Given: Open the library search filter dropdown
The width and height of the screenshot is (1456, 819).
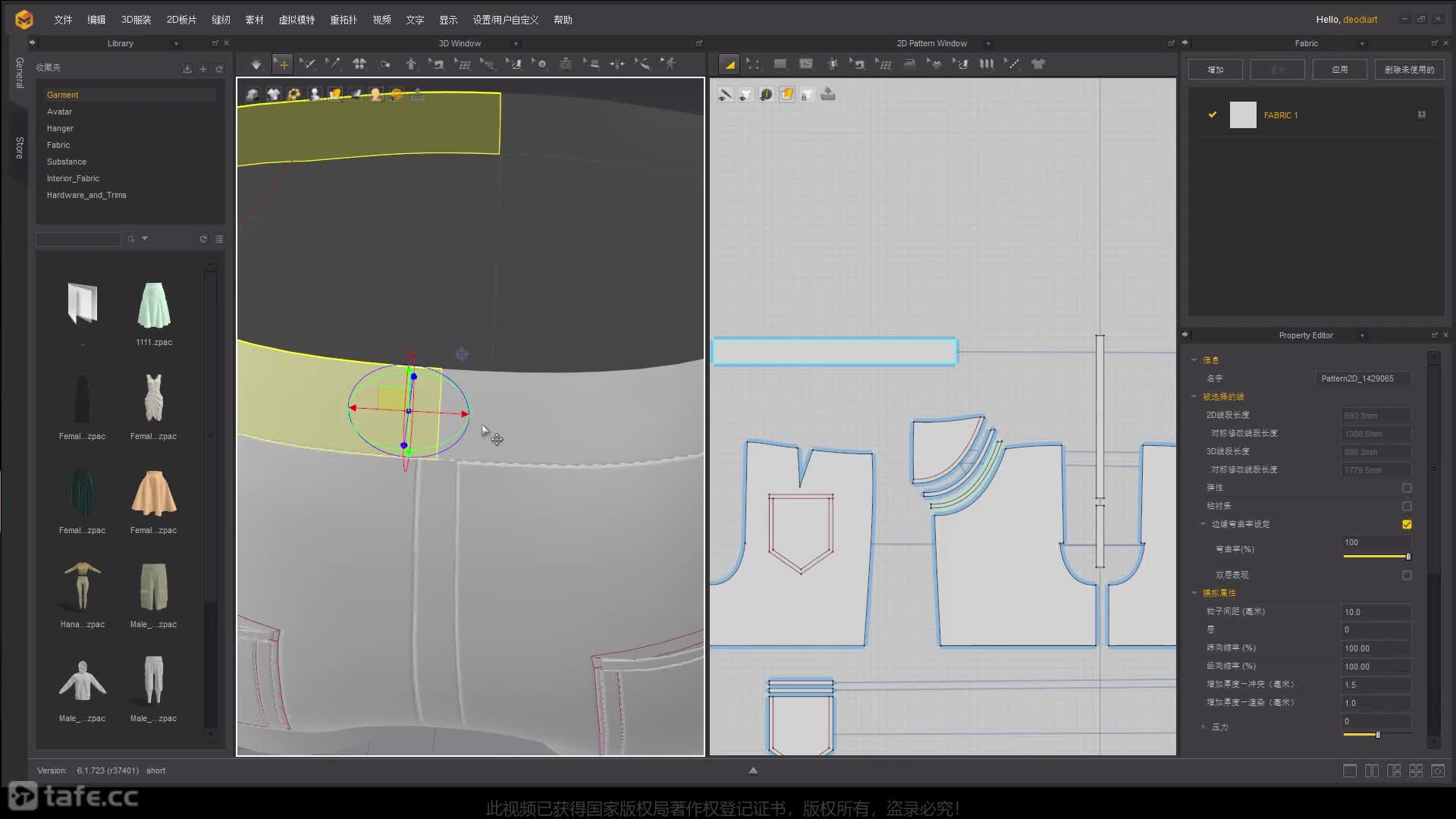Looking at the screenshot, I should (x=145, y=239).
